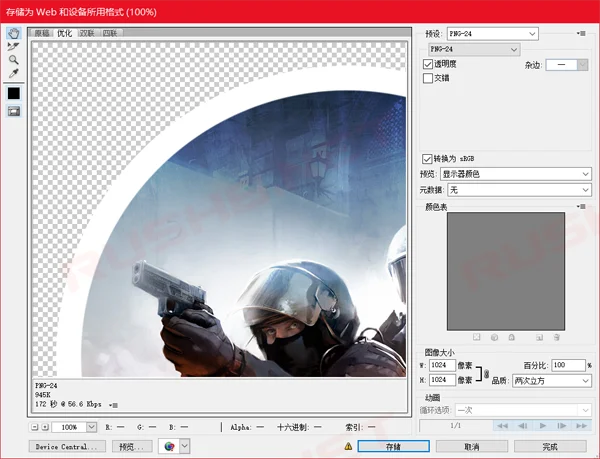Click the 完成 done button
The width and height of the screenshot is (600, 459).
coord(550,446)
